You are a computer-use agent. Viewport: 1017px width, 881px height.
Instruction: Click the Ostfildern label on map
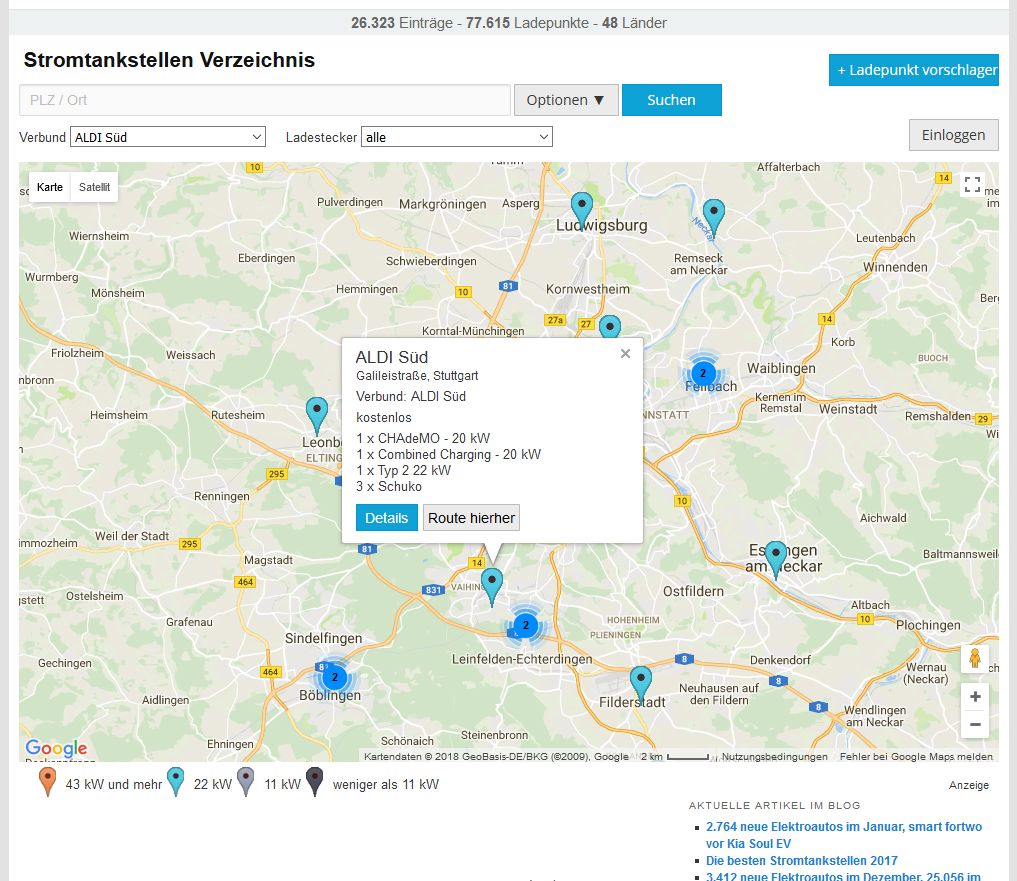tap(693, 591)
